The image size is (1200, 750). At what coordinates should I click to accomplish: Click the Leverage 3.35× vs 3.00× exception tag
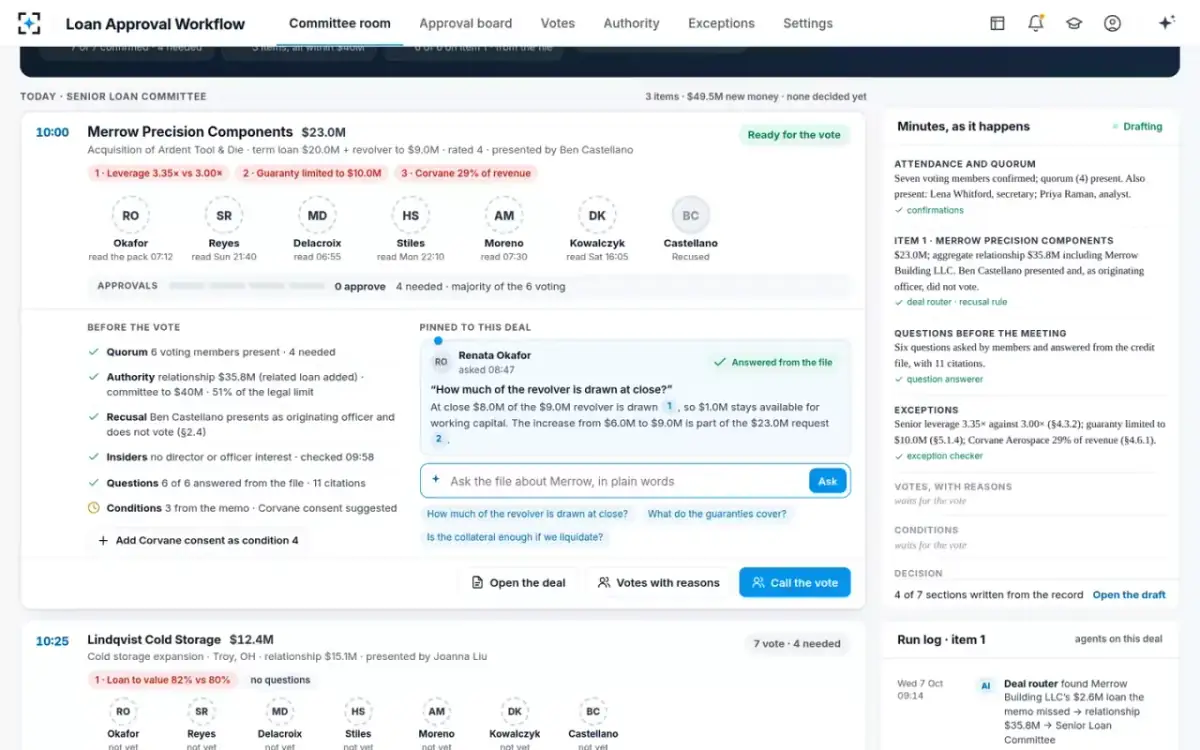pos(158,173)
